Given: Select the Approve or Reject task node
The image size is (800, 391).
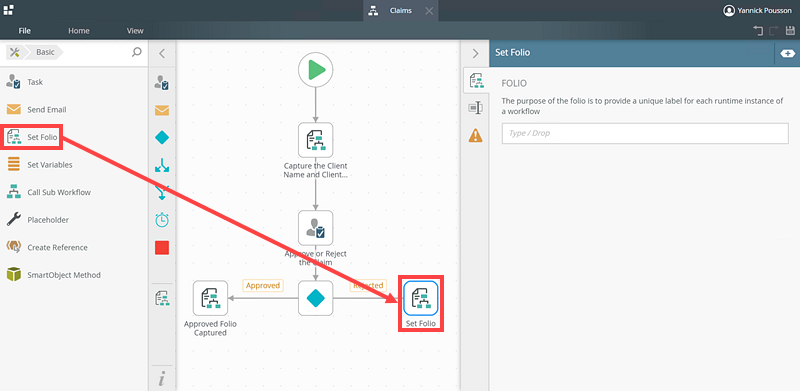Looking at the screenshot, I should (315, 228).
